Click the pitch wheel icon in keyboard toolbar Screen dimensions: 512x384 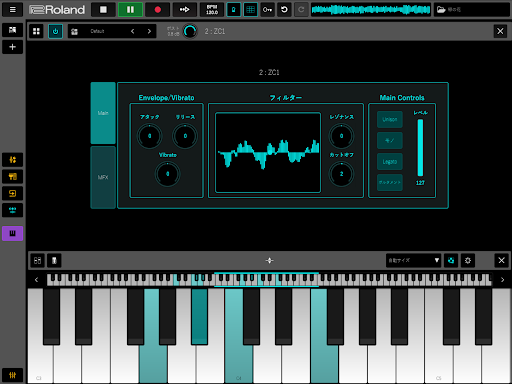coord(54,260)
